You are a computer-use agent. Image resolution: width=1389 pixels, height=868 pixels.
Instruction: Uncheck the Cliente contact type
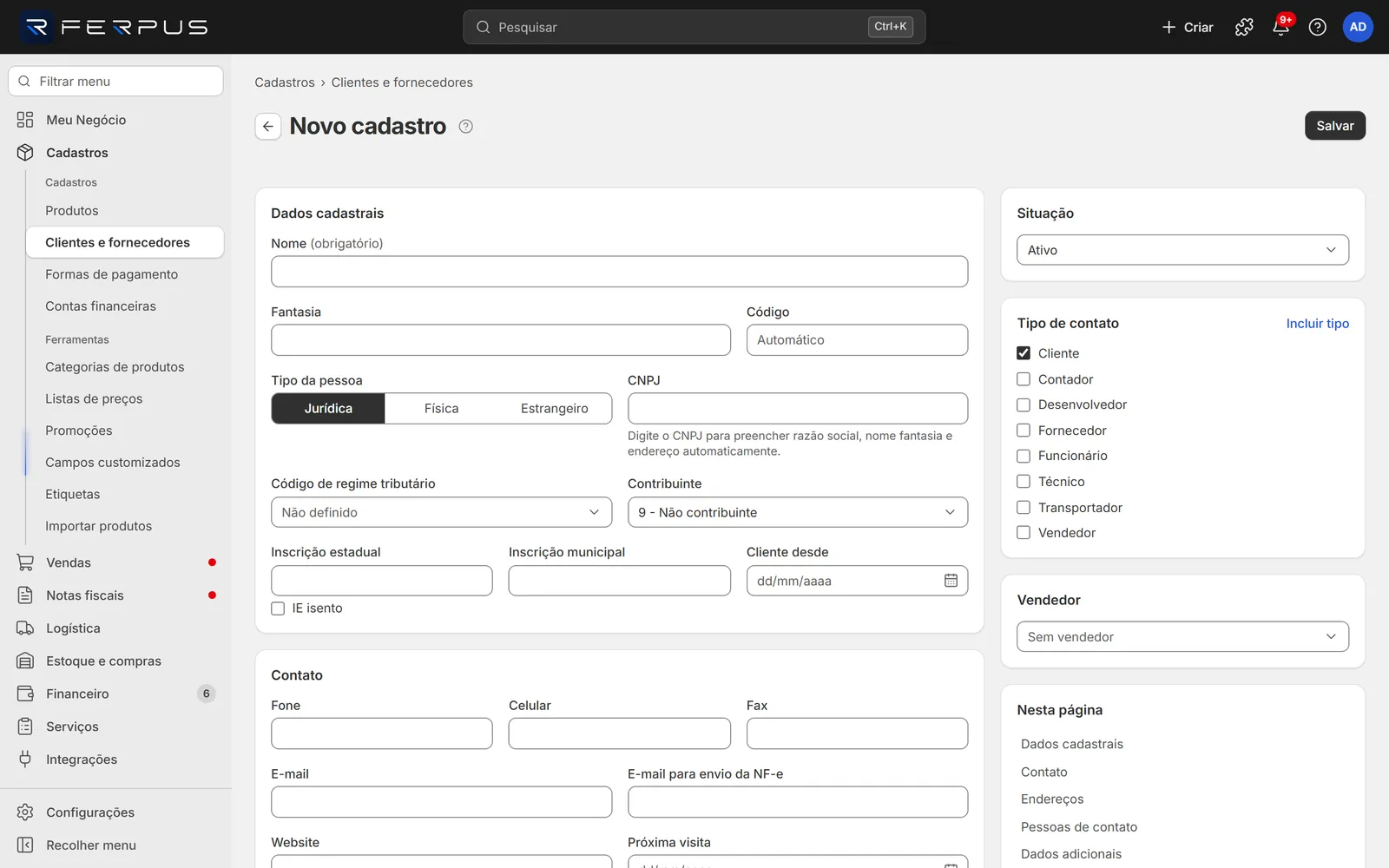tap(1024, 353)
